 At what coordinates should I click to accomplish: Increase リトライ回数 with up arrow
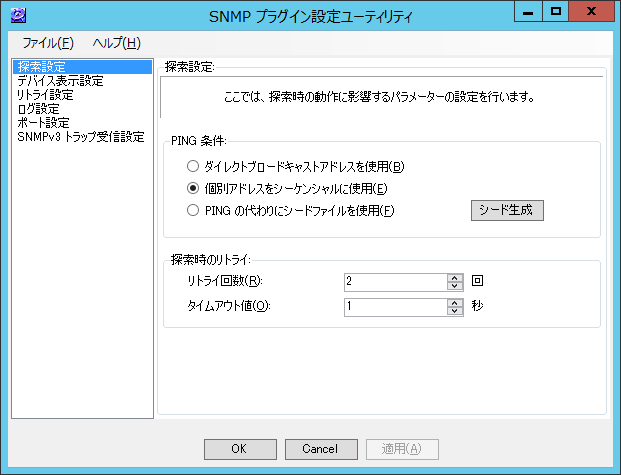point(455,278)
